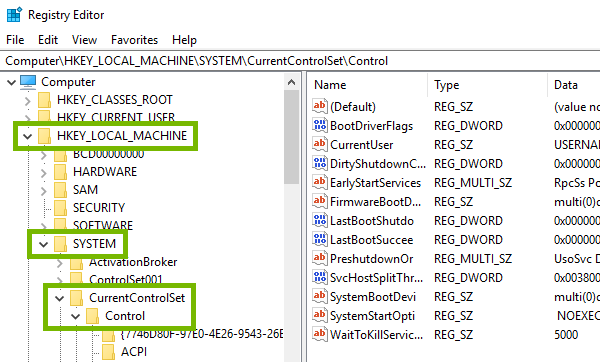Click the tree pane scrollbar thumb
Screen dimensions: 600x362
pos(292,137)
